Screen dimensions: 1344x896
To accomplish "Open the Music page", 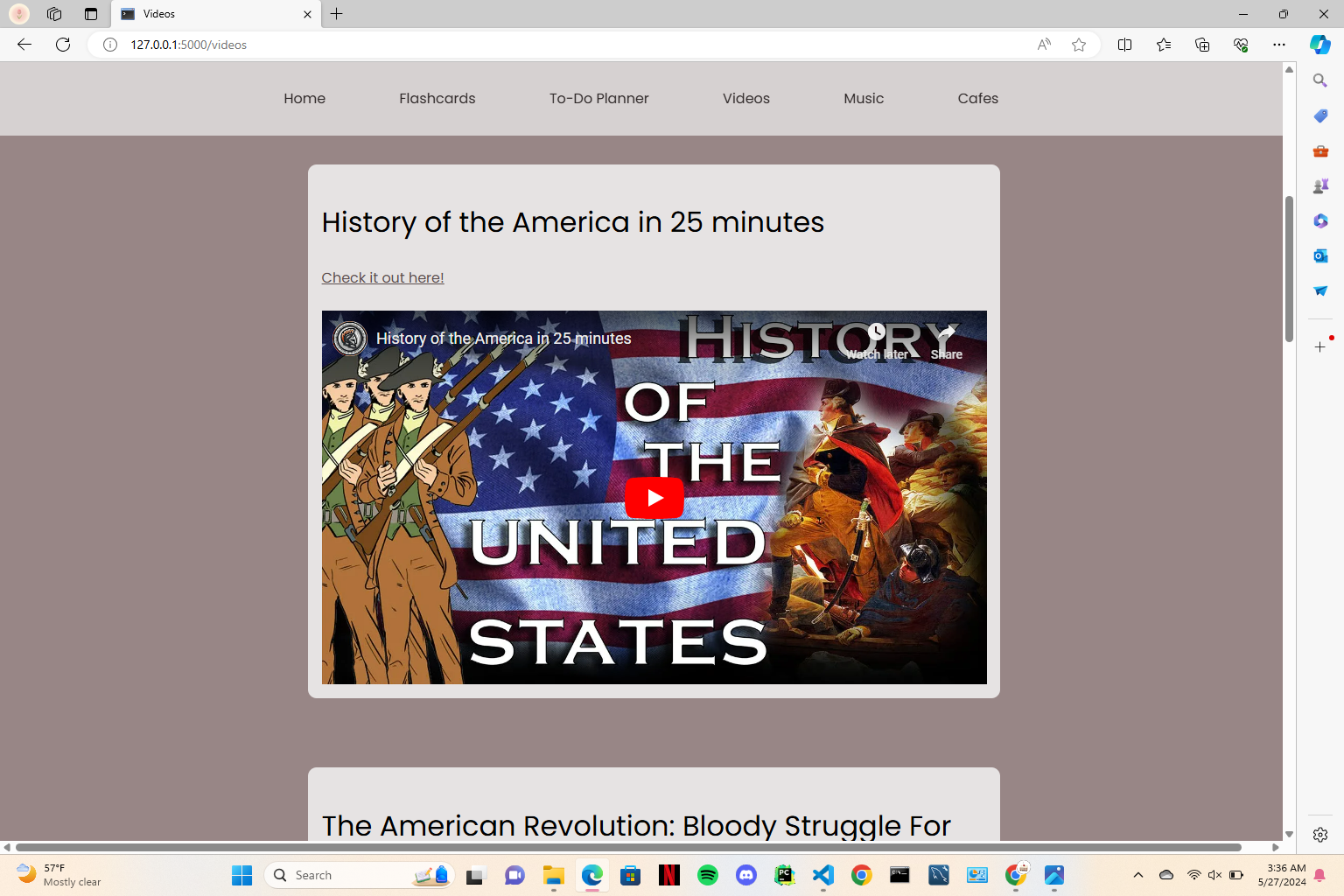I will tap(864, 99).
